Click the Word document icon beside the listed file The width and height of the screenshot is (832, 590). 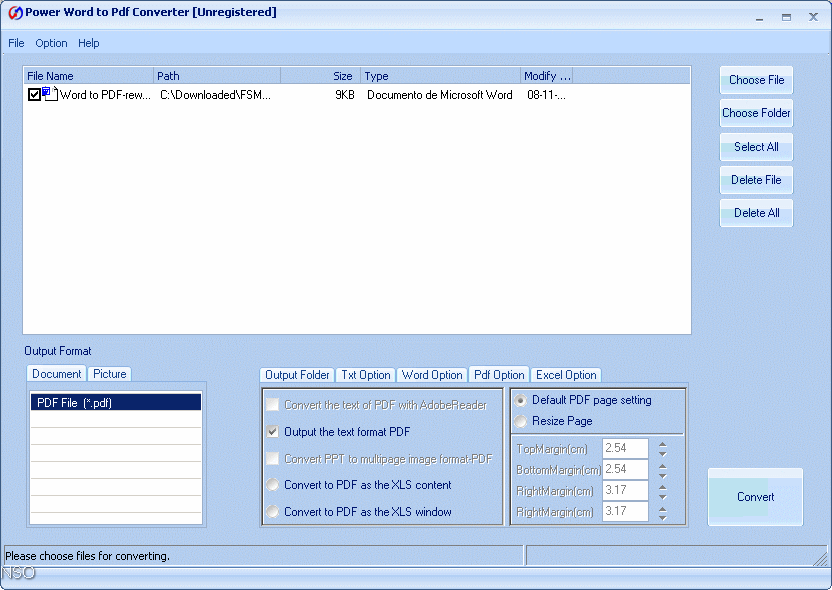(50, 94)
